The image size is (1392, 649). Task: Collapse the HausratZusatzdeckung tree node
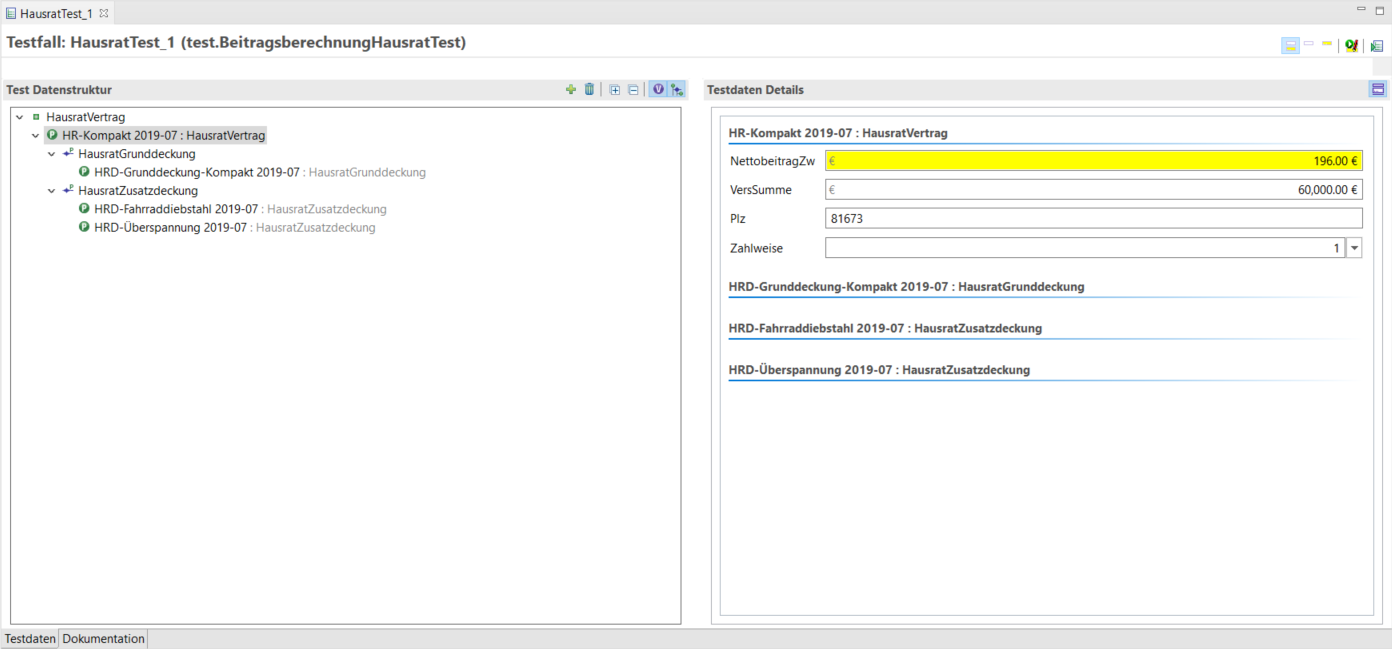[x=52, y=191]
